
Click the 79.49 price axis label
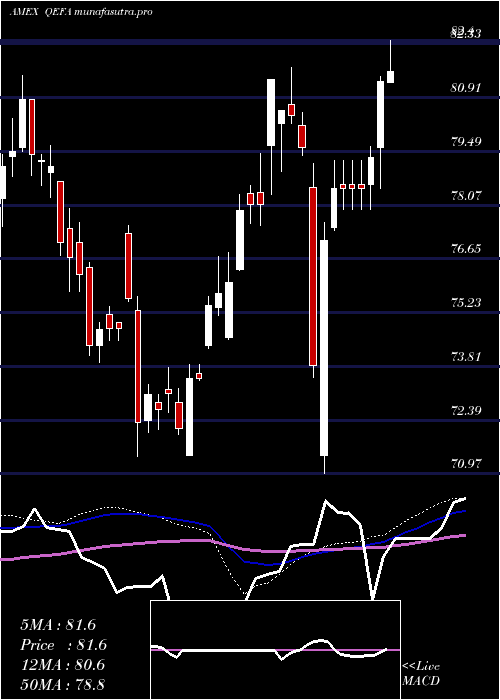[x=466, y=142]
